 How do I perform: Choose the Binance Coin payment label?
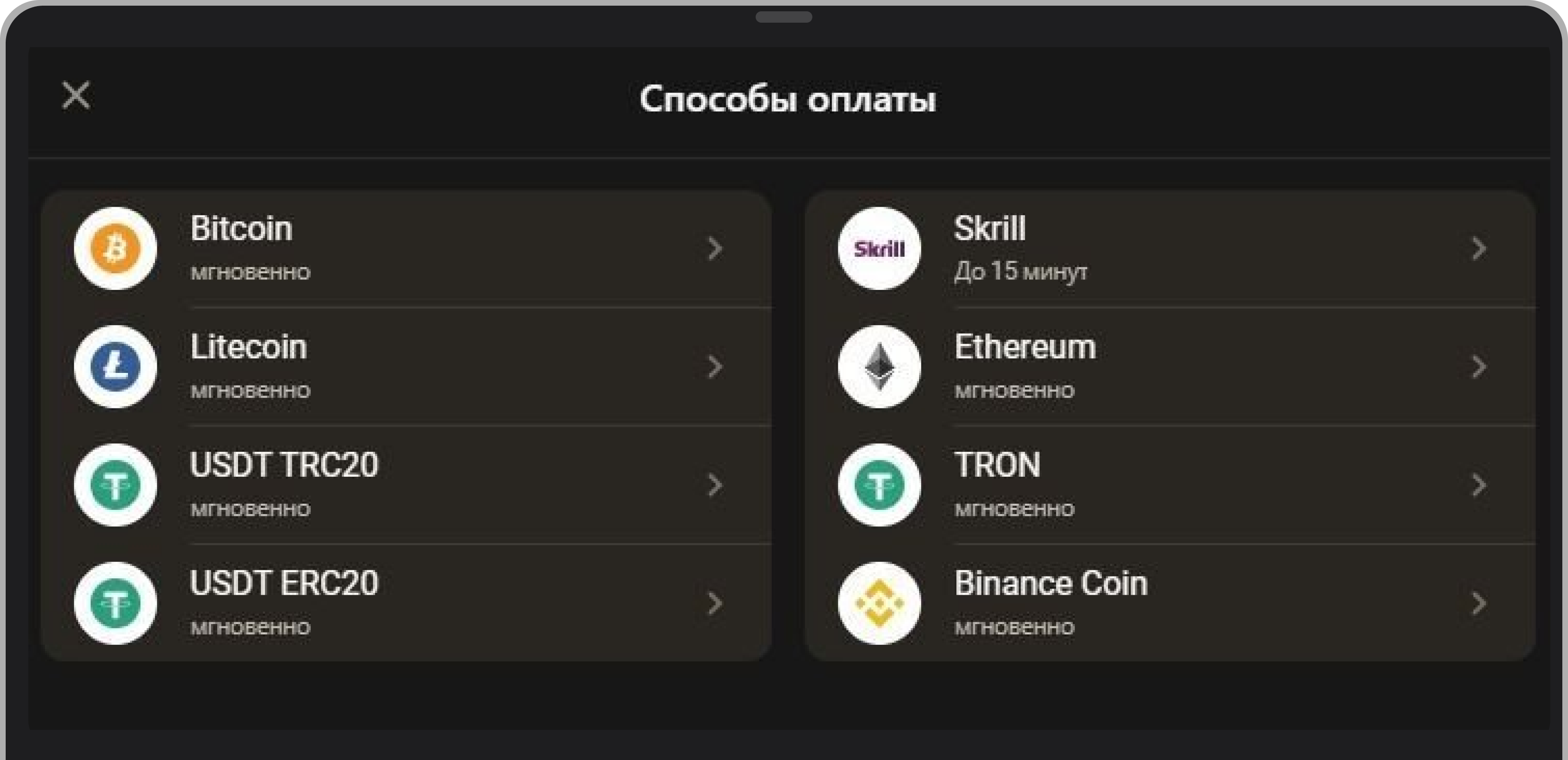coord(1051,583)
